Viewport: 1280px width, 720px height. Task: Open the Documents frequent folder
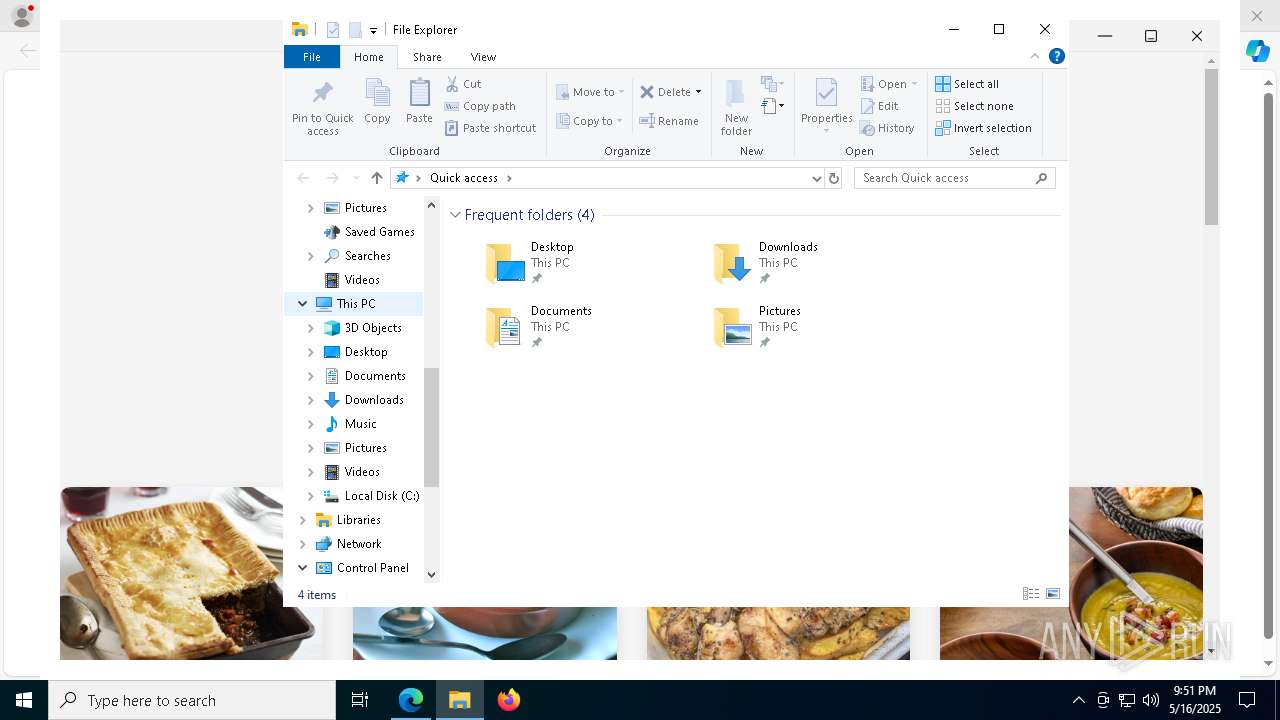click(540, 327)
